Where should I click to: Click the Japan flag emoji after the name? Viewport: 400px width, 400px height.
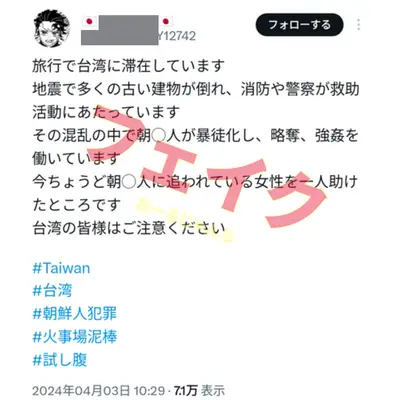pyautogui.click(x=166, y=22)
